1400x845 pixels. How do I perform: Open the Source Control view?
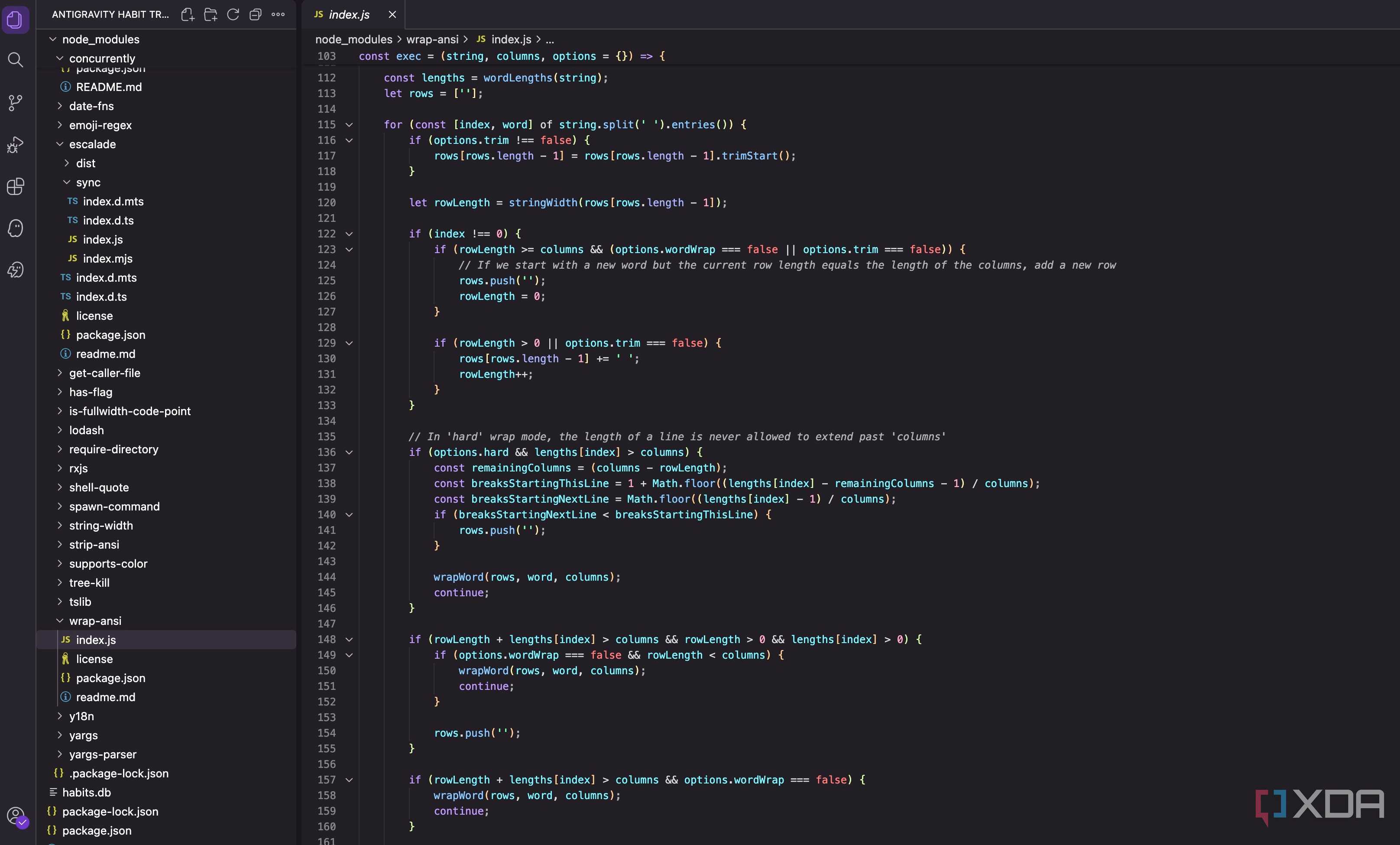[x=15, y=102]
